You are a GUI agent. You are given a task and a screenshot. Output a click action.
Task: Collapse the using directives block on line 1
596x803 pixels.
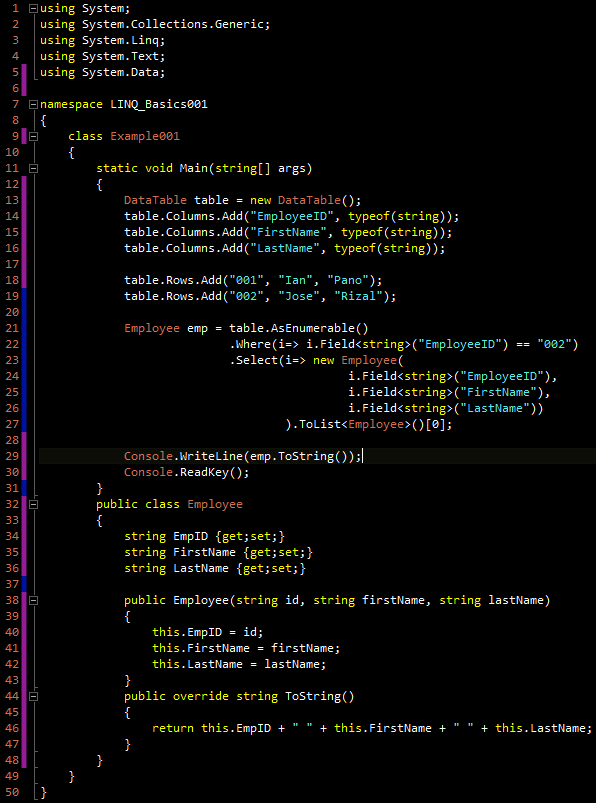coord(33,8)
